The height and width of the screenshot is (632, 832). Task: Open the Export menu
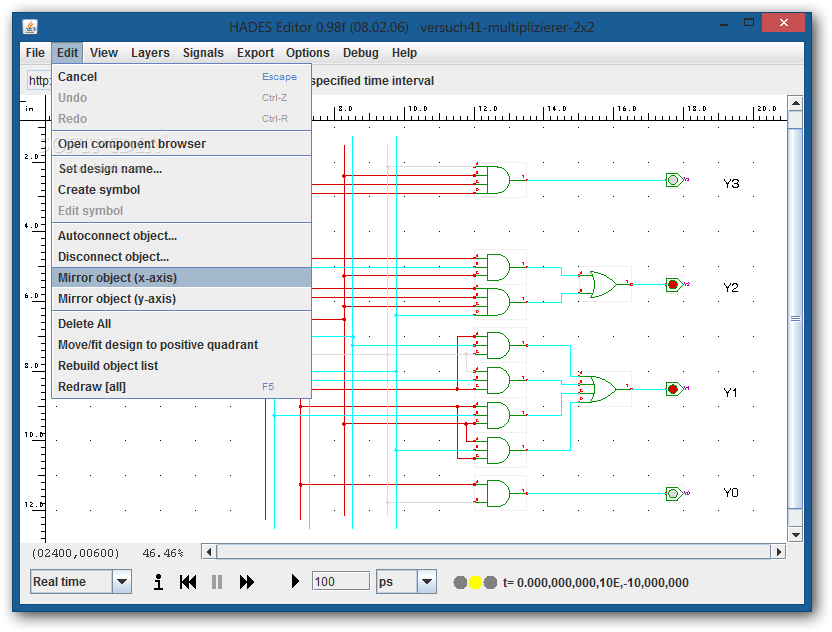click(x=255, y=53)
